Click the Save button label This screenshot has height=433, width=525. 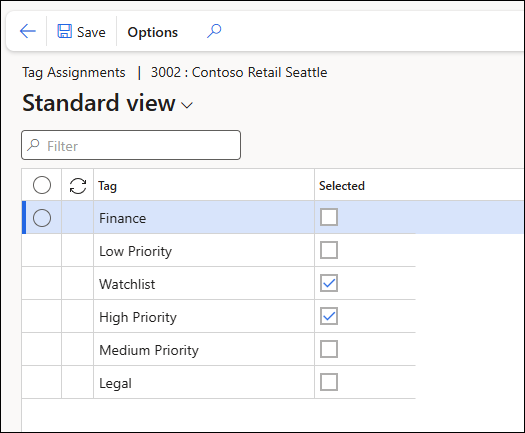pyautogui.click(x=91, y=32)
